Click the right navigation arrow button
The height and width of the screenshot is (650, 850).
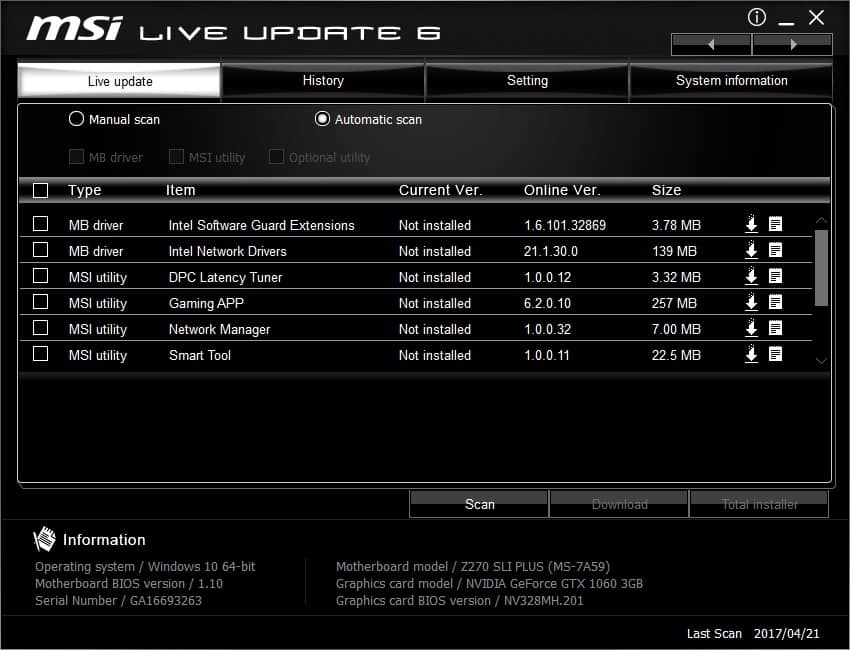click(793, 44)
